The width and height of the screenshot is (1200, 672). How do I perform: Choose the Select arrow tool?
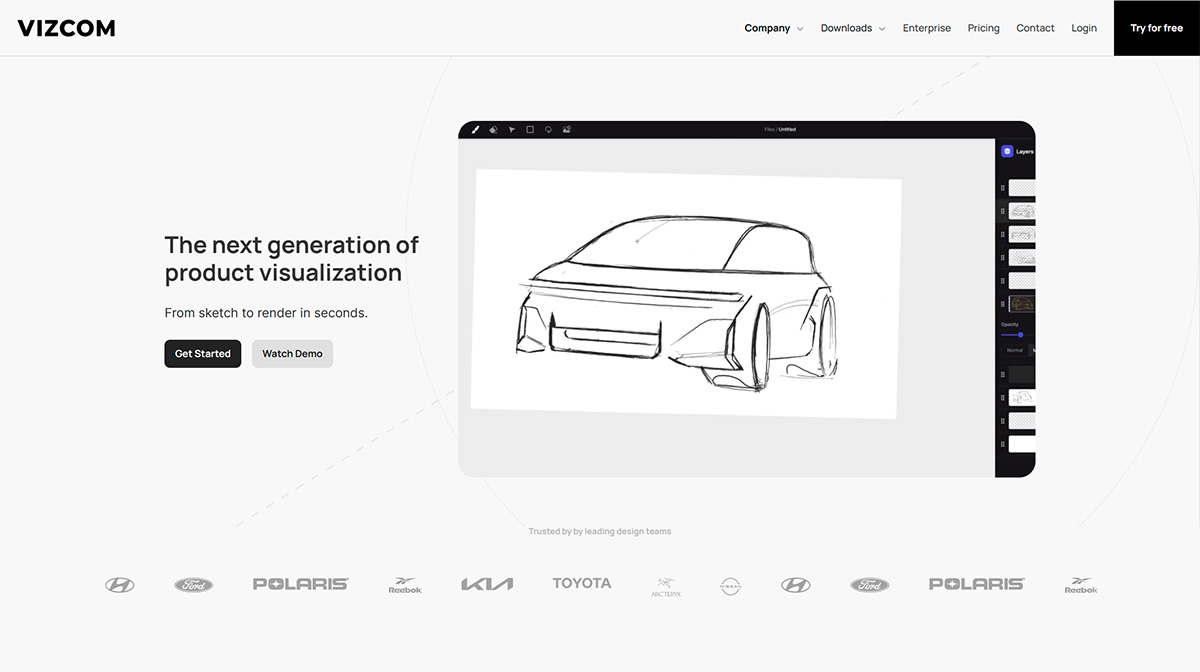point(512,129)
